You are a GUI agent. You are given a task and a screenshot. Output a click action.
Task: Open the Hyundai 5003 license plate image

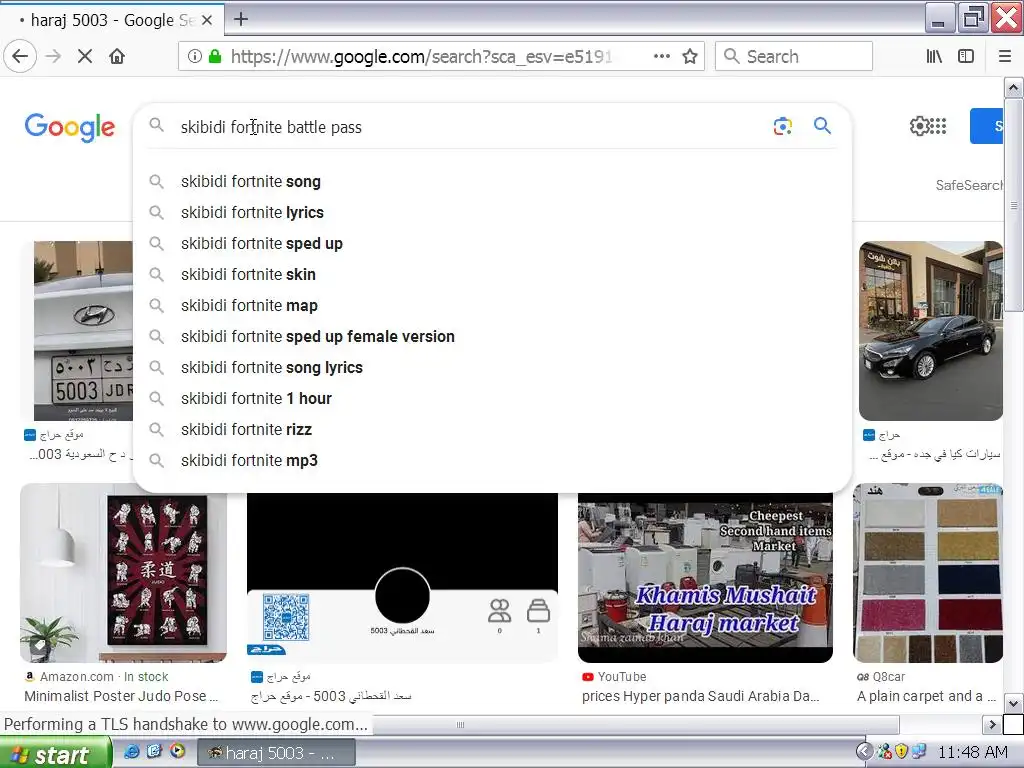[x=83, y=331]
